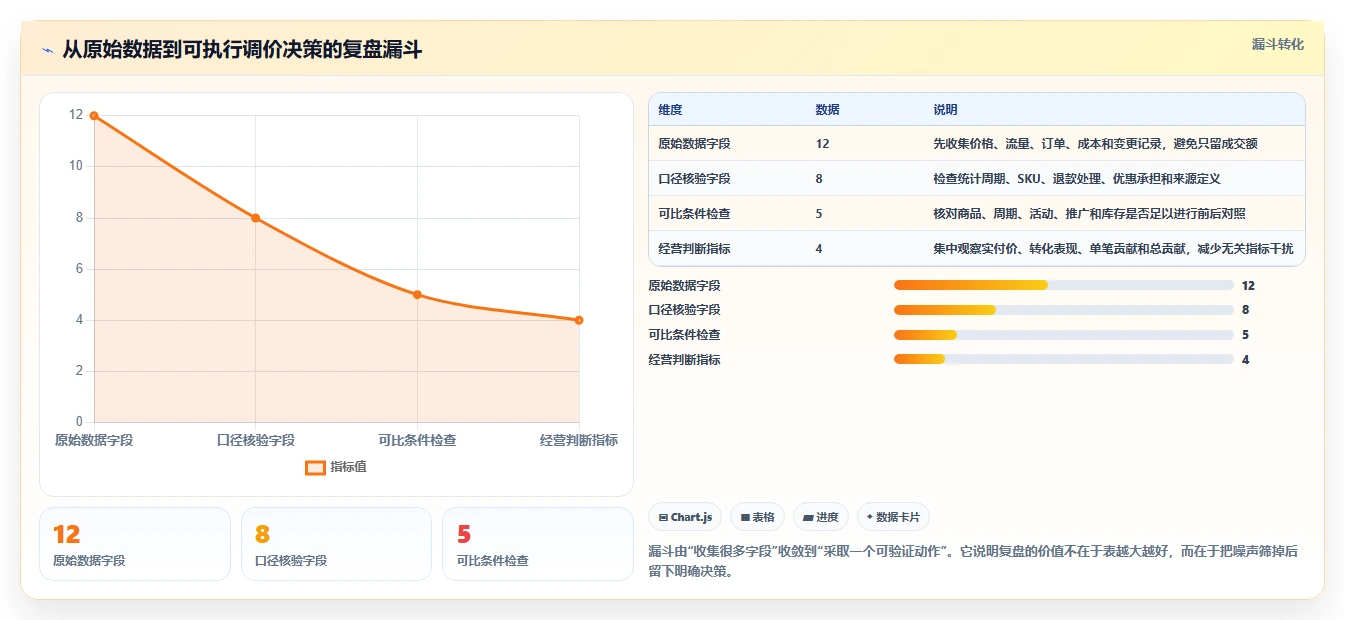Click the 数据 column header

(827, 110)
